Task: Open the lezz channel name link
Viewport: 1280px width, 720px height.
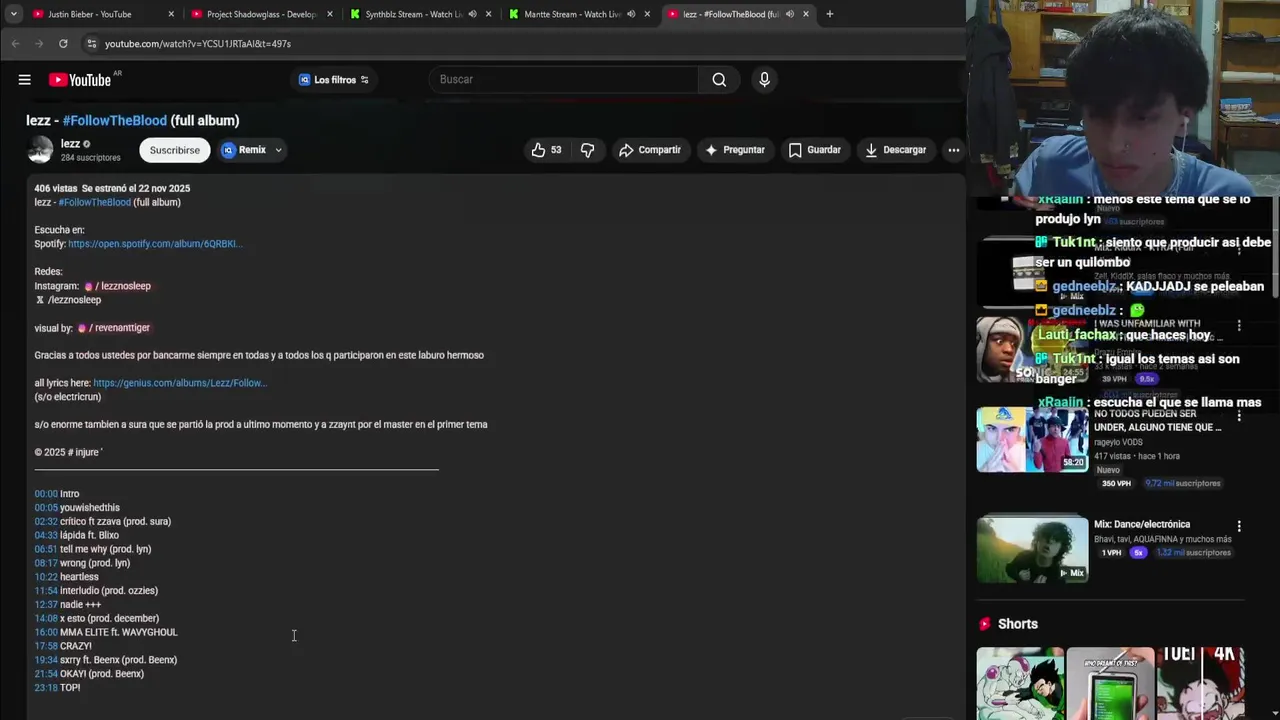Action: [x=70, y=144]
